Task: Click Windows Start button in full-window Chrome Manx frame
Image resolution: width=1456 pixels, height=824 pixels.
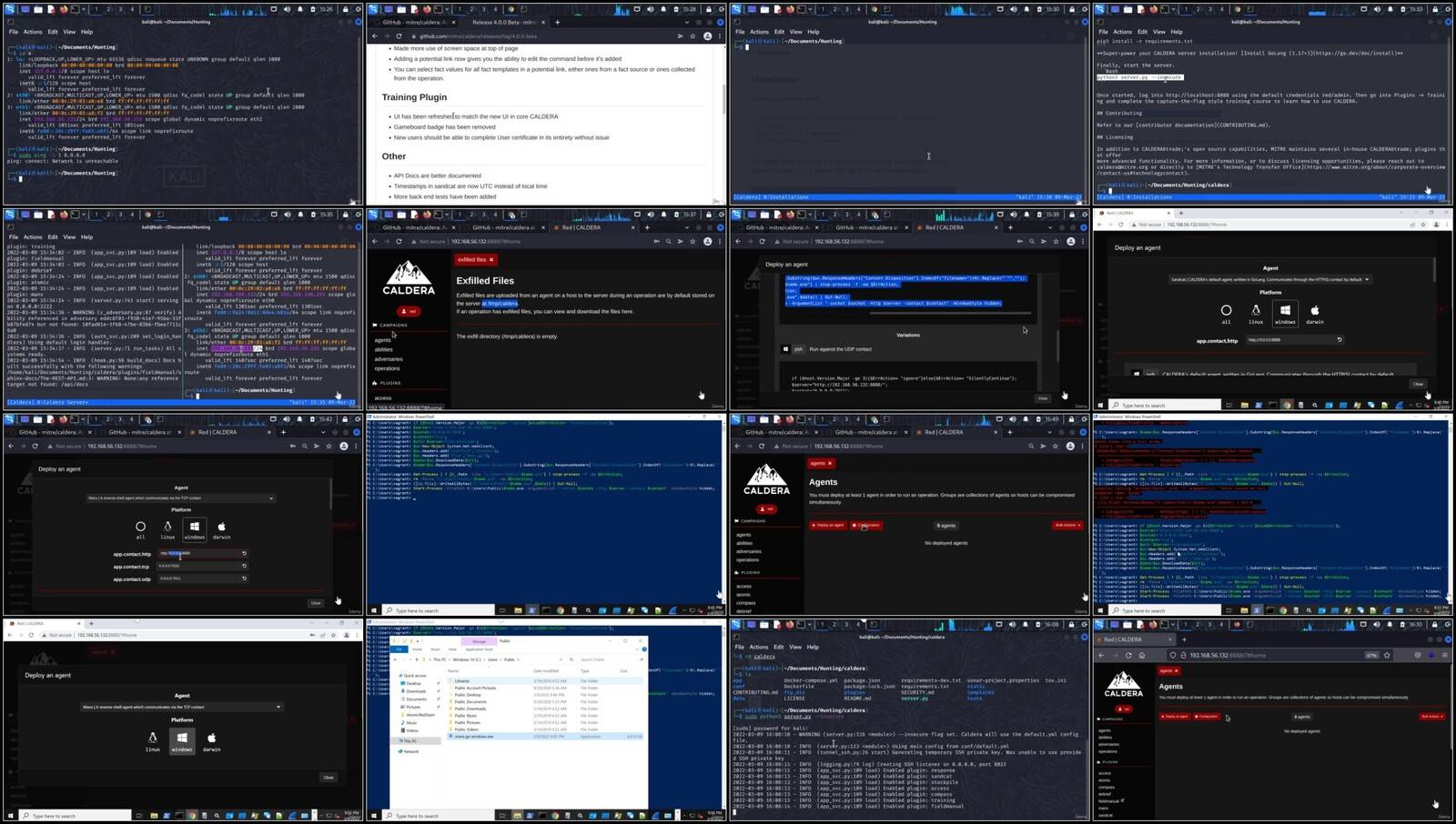Action: pyautogui.click(x=12, y=816)
